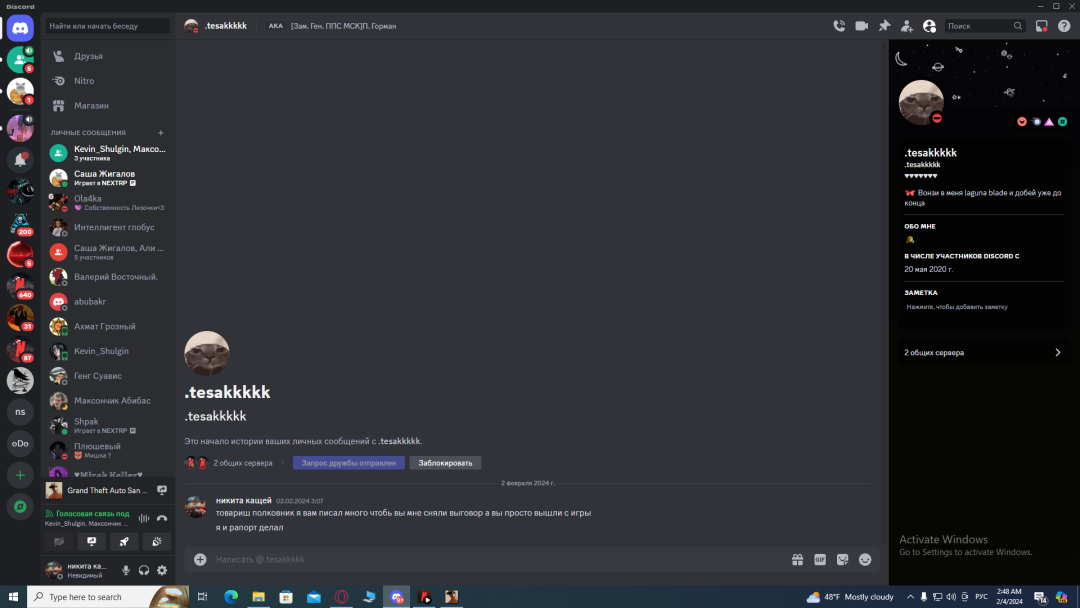This screenshot has width=1080, height=608.
Task: Open user settings gear
Action: coord(162,570)
